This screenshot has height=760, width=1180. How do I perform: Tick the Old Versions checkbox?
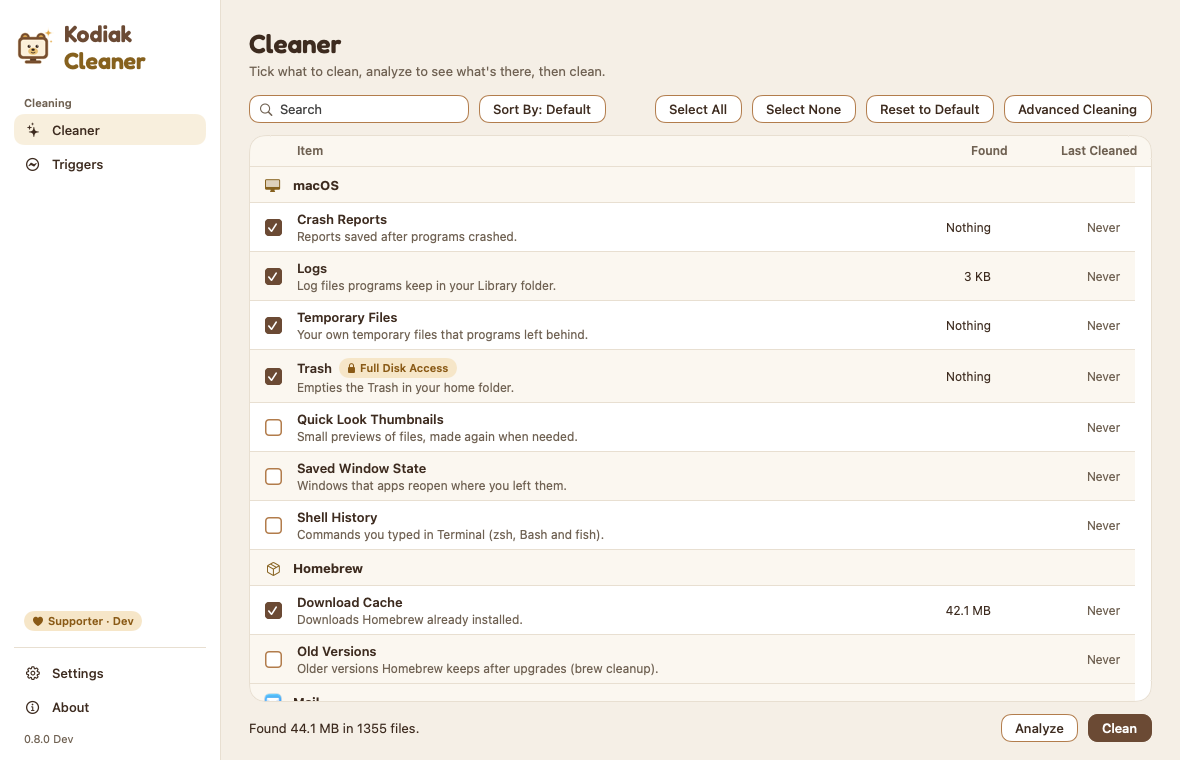(x=273, y=659)
